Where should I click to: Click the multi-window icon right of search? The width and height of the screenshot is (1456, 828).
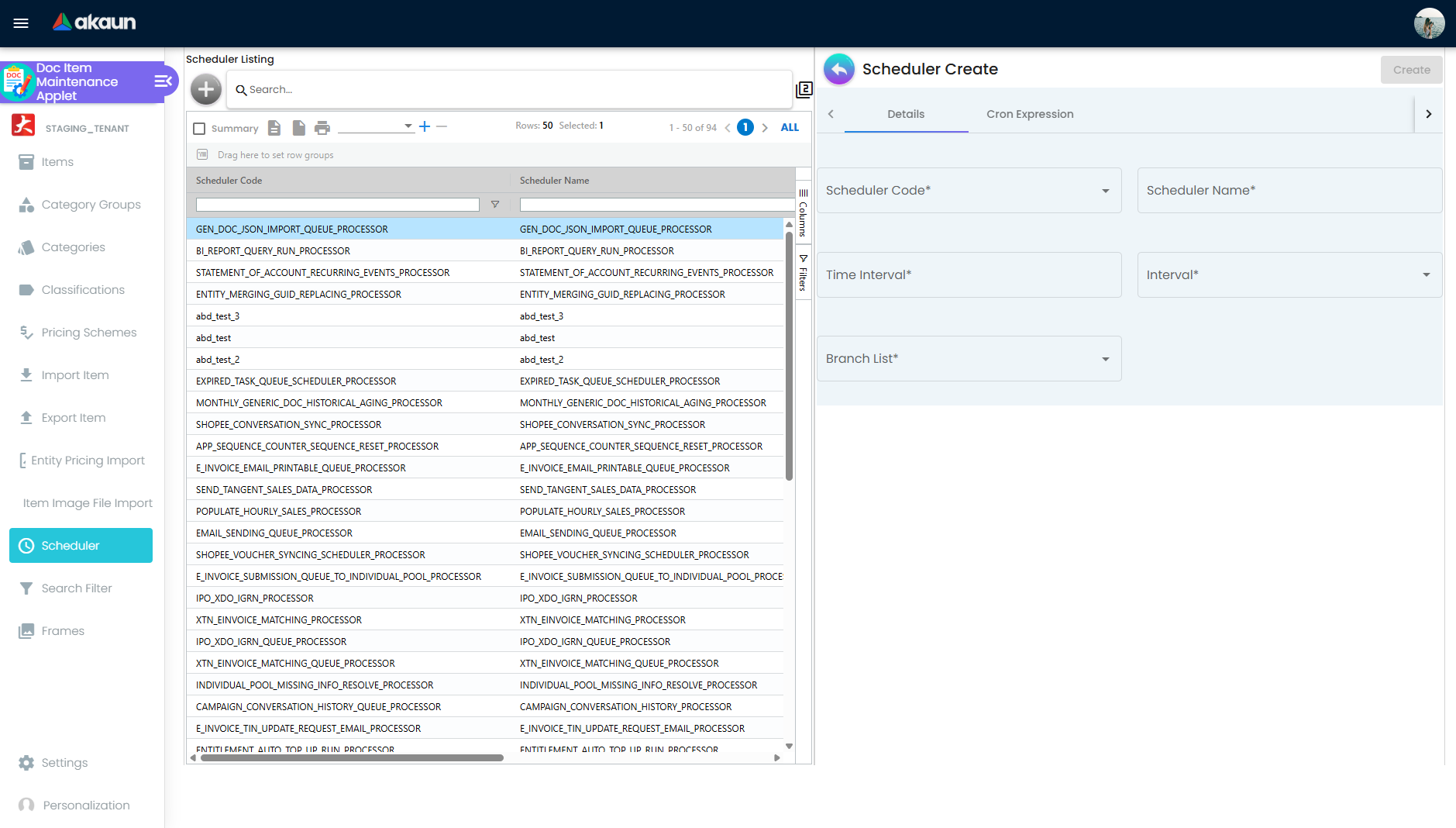click(804, 90)
